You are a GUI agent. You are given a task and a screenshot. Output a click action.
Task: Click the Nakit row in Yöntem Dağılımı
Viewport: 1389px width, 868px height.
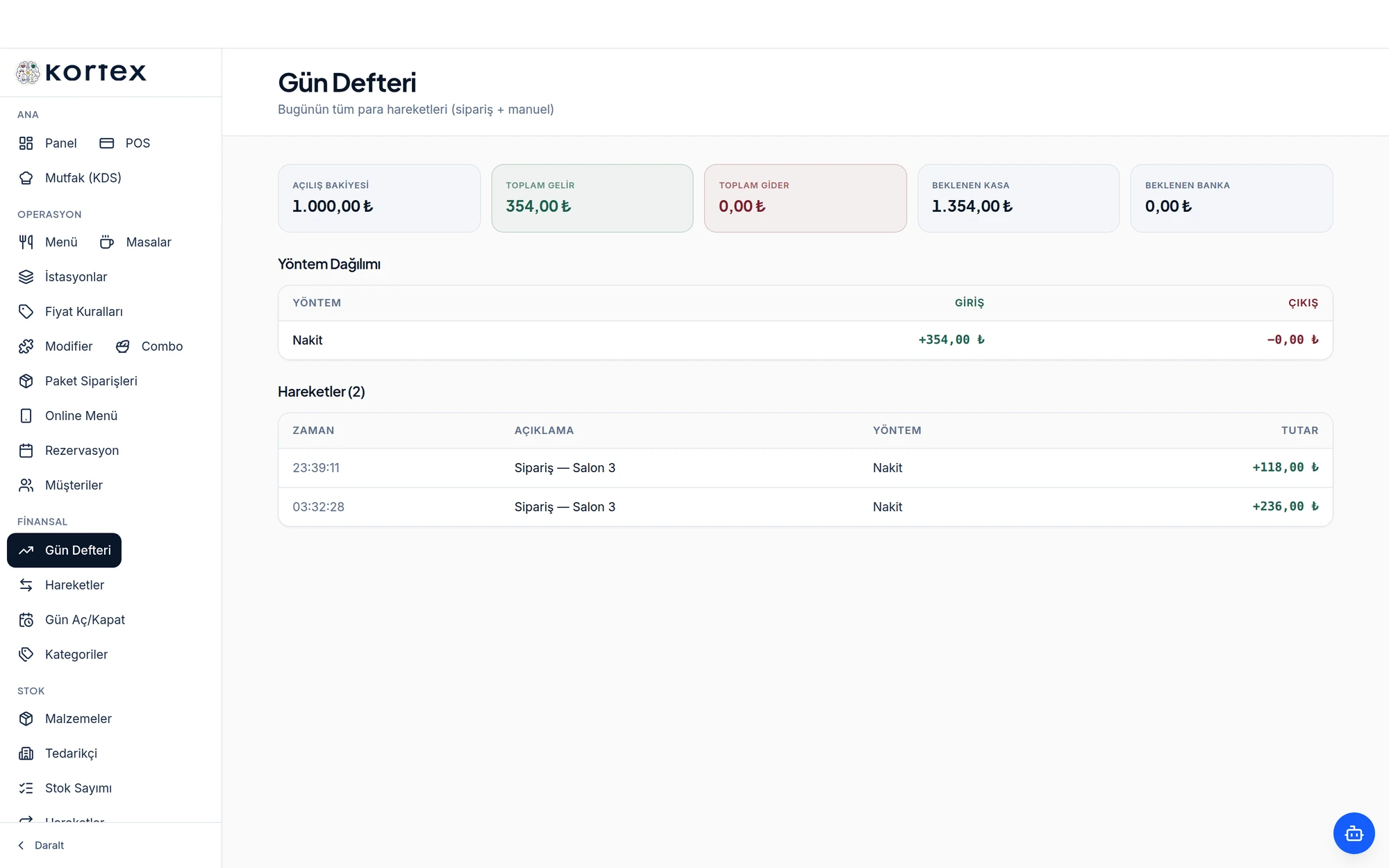805,340
